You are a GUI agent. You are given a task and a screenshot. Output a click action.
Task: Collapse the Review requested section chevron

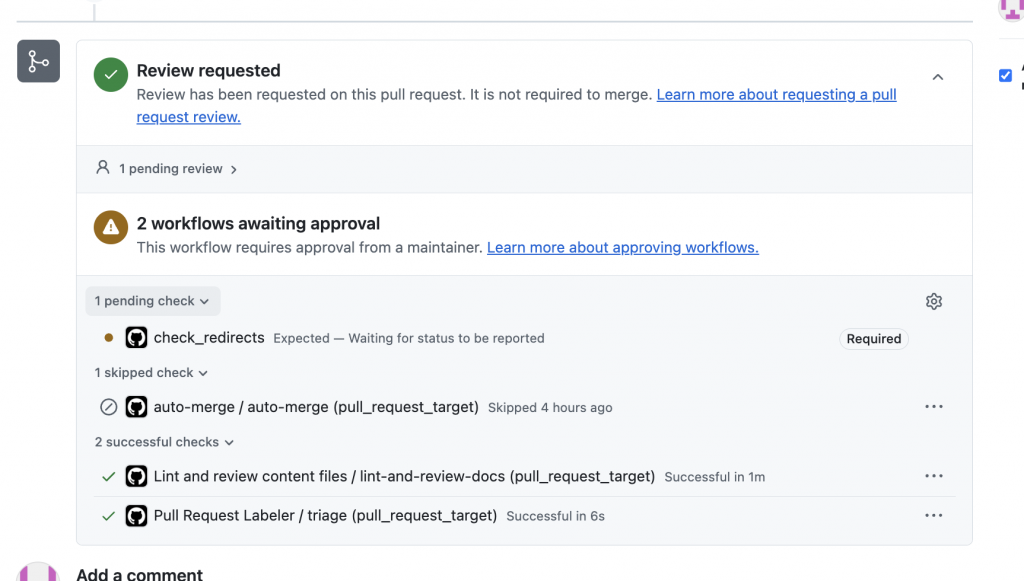(938, 77)
